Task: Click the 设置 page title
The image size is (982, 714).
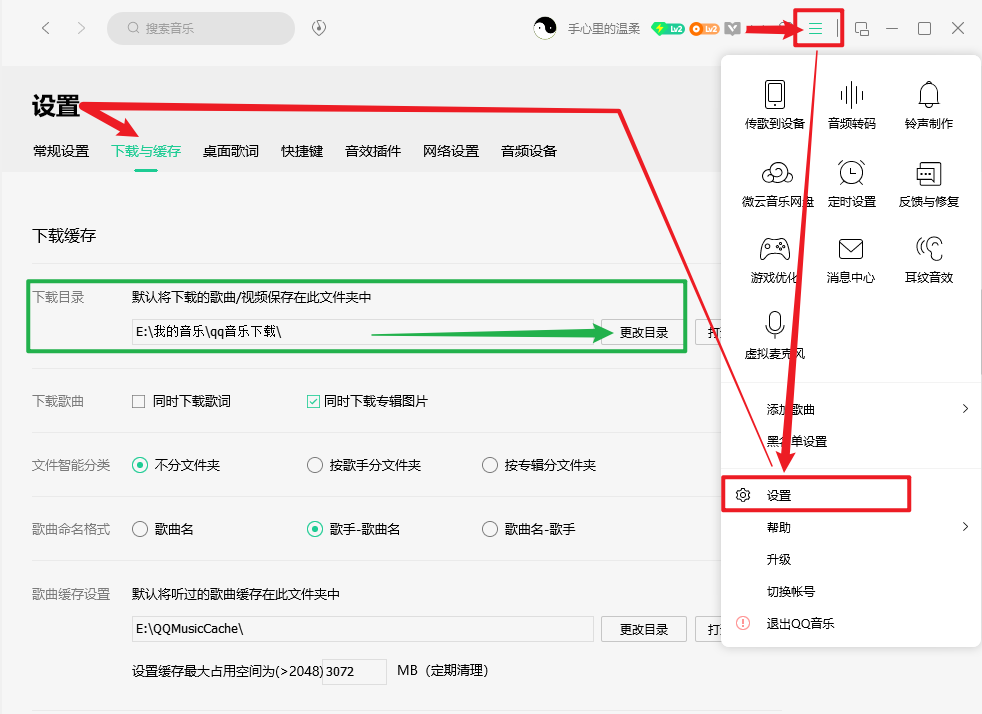Action: (56, 106)
